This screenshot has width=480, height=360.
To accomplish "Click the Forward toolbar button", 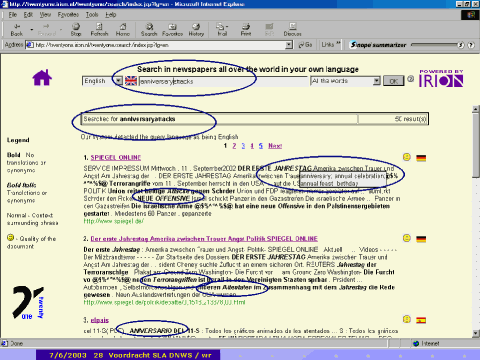I will 47,30.
